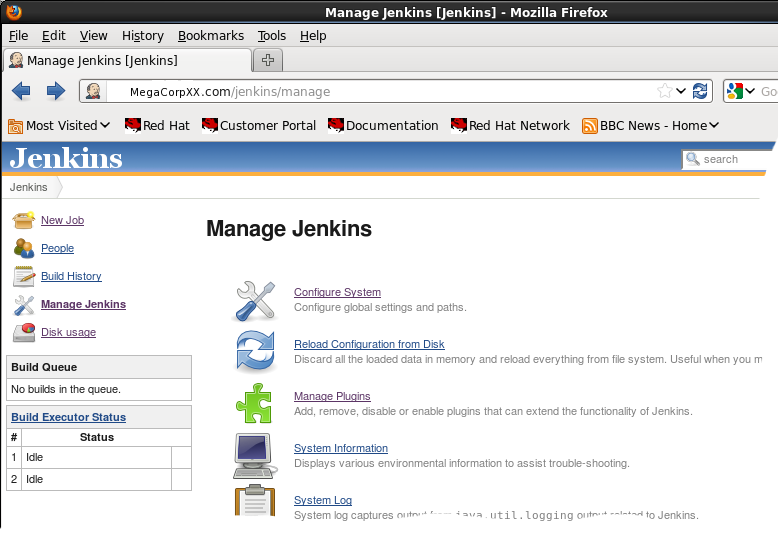This screenshot has width=778, height=534.
Task: Open the Tools menu
Action: coord(271,36)
